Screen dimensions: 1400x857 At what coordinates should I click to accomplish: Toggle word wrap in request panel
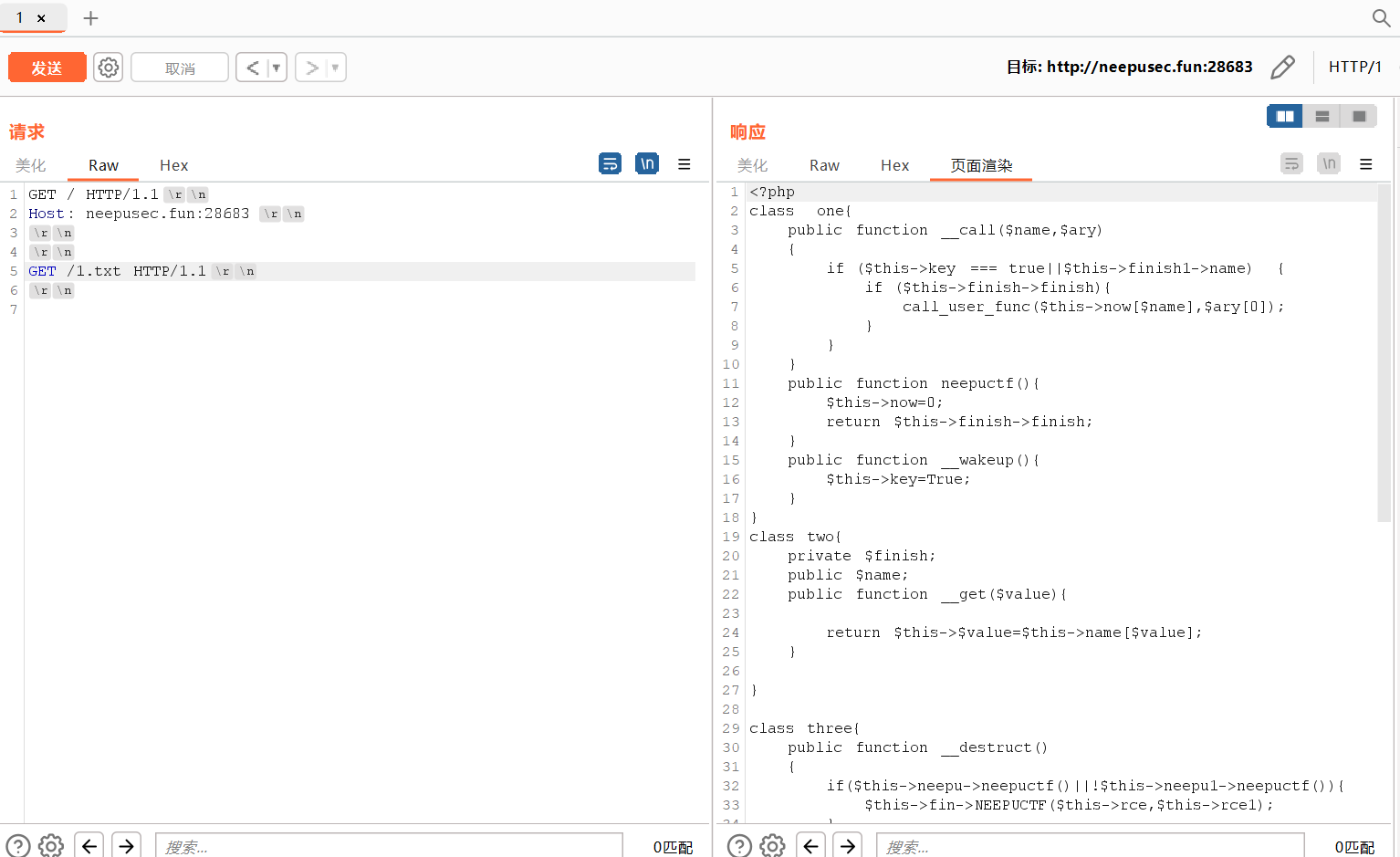[610, 163]
